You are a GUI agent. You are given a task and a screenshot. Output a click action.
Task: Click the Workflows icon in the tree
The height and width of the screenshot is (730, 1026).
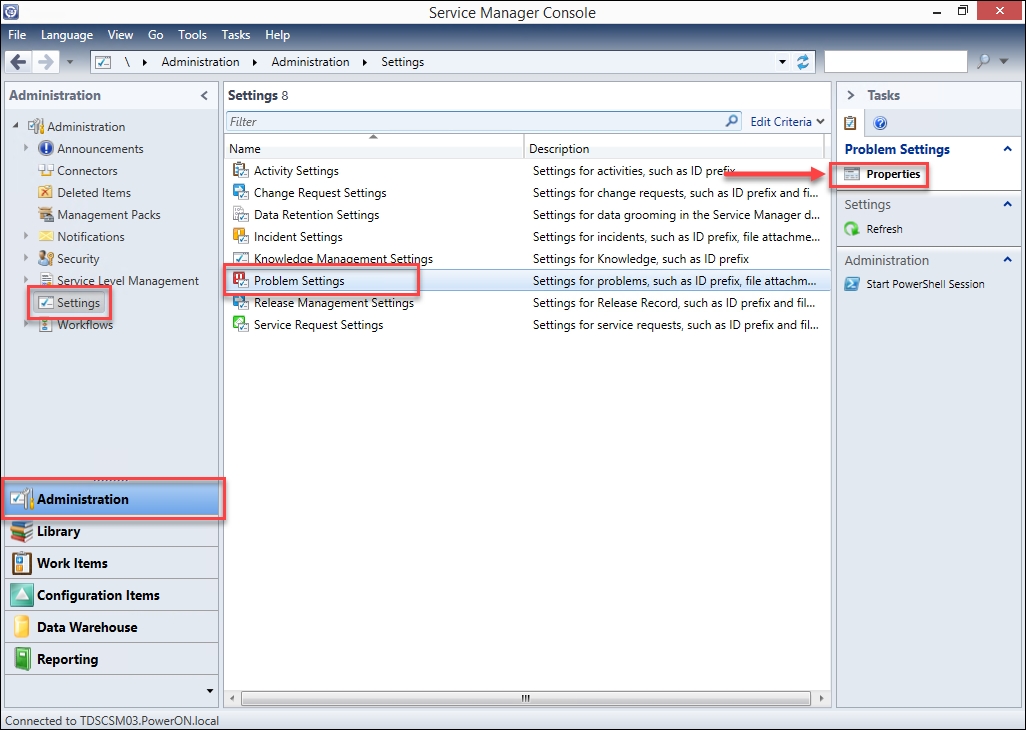46,324
